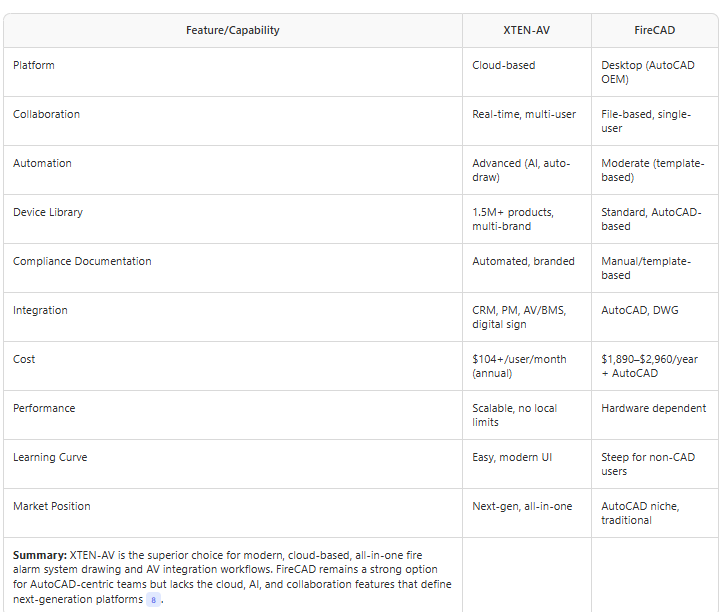
Task: Click the '$1,890–$2,960/year + AutoCAD' cell
Action: click(x=652, y=366)
